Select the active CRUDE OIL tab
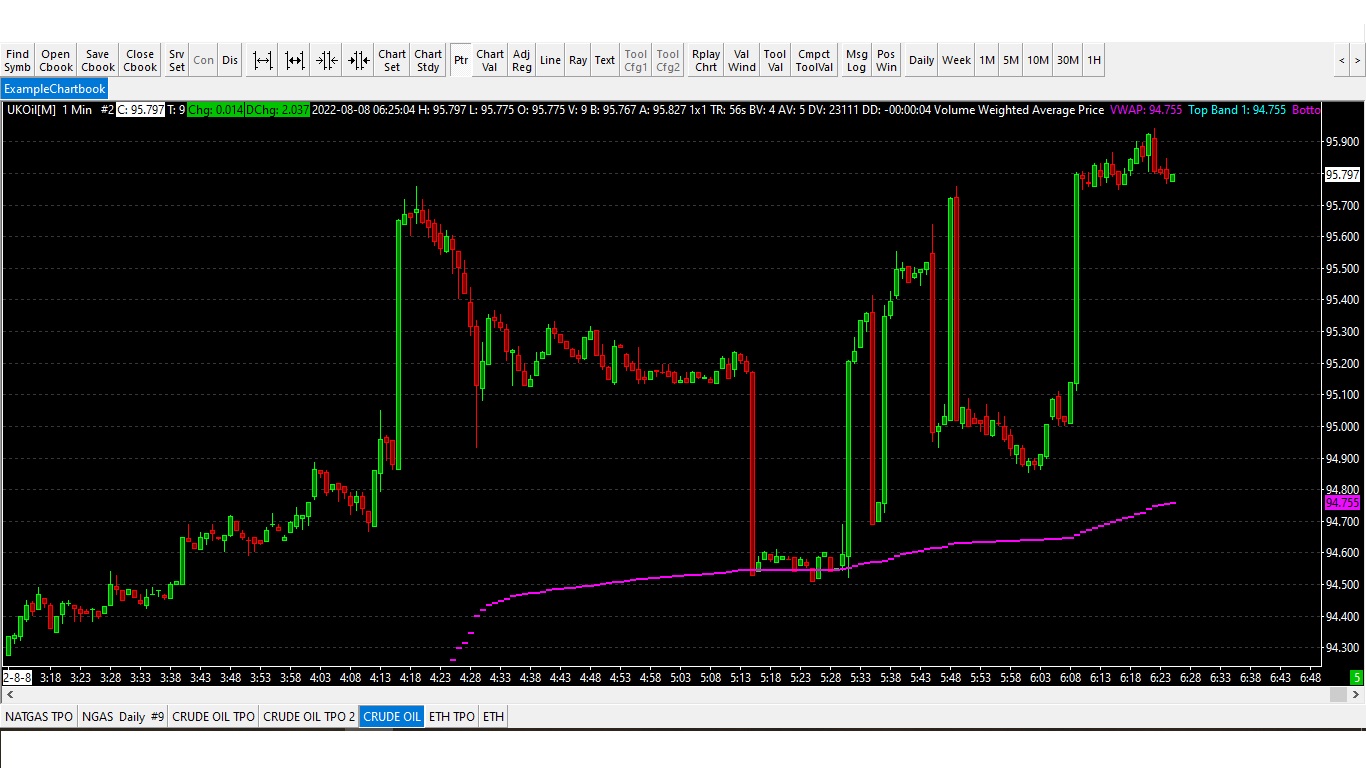The width and height of the screenshot is (1366, 768). click(x=392, y=717)
